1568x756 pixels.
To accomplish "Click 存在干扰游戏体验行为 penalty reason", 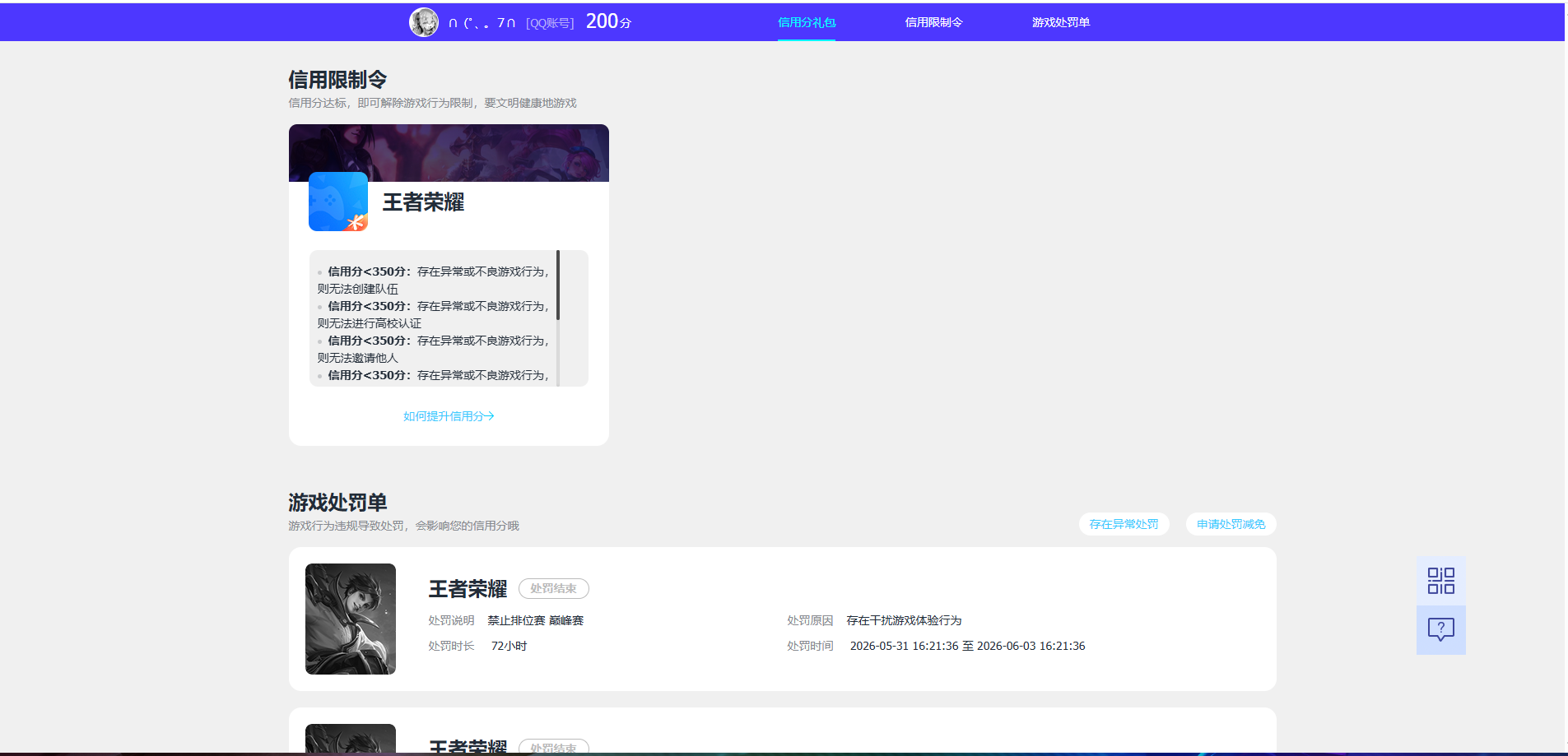I will click(x=904, y=620).
